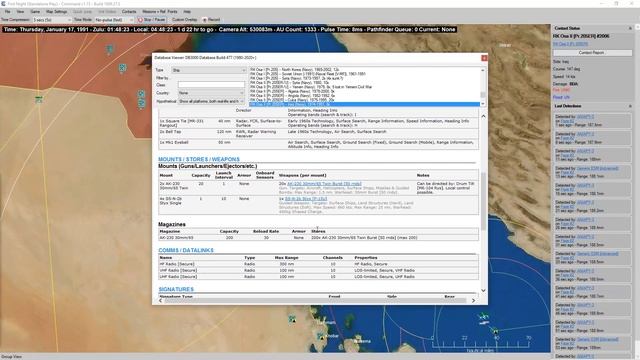Click the Class filter input field

coord(211,85)
